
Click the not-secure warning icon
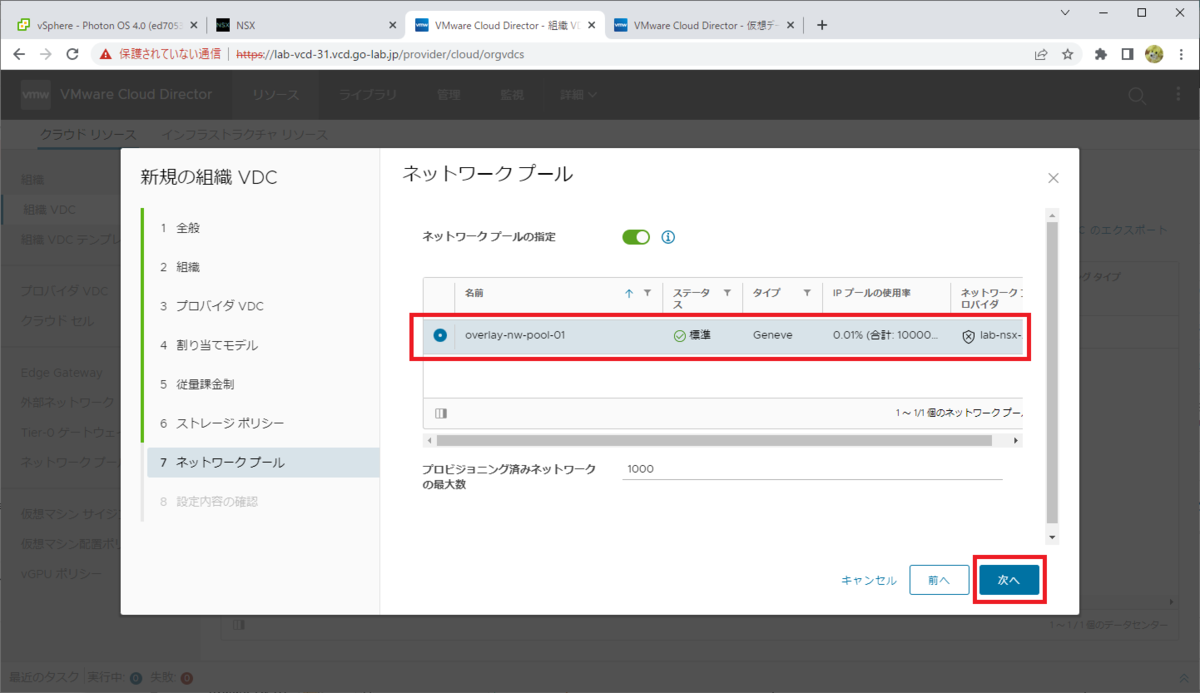pyautogui.click(x=106, y=54)
